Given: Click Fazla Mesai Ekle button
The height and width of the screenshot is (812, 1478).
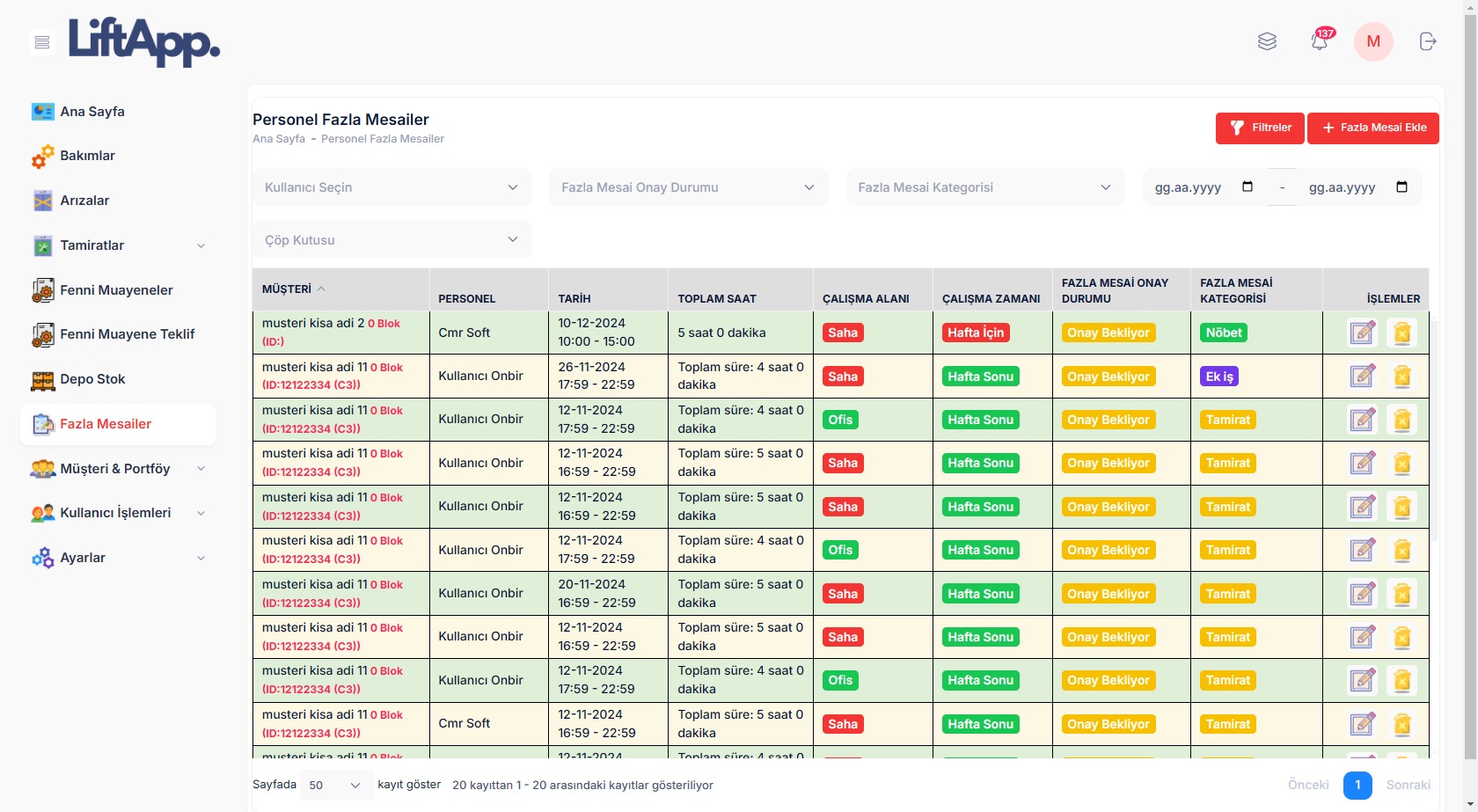Looking at the screenshot, I should point(1372,128).
